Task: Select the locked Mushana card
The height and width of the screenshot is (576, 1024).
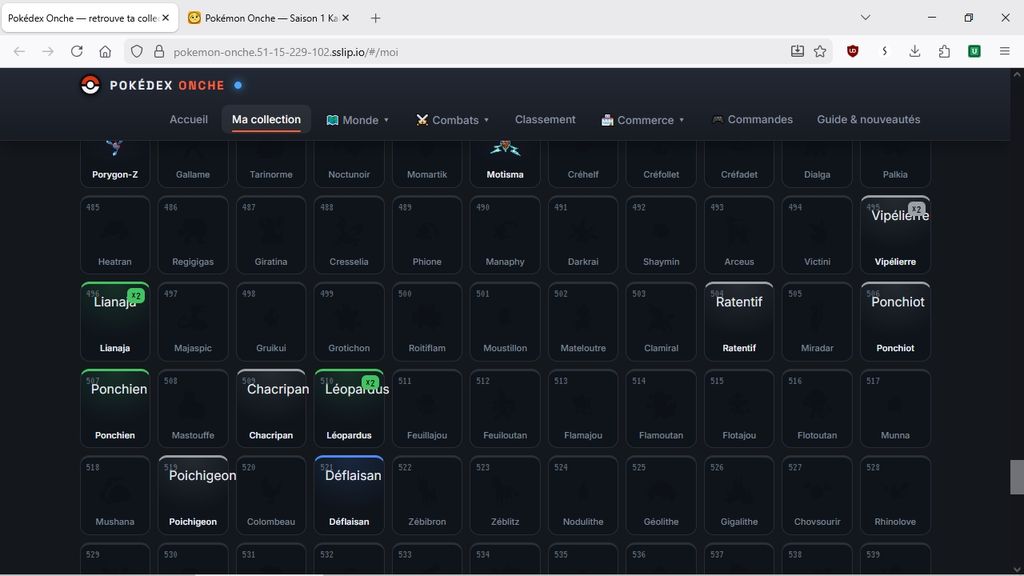Action: 115,495
